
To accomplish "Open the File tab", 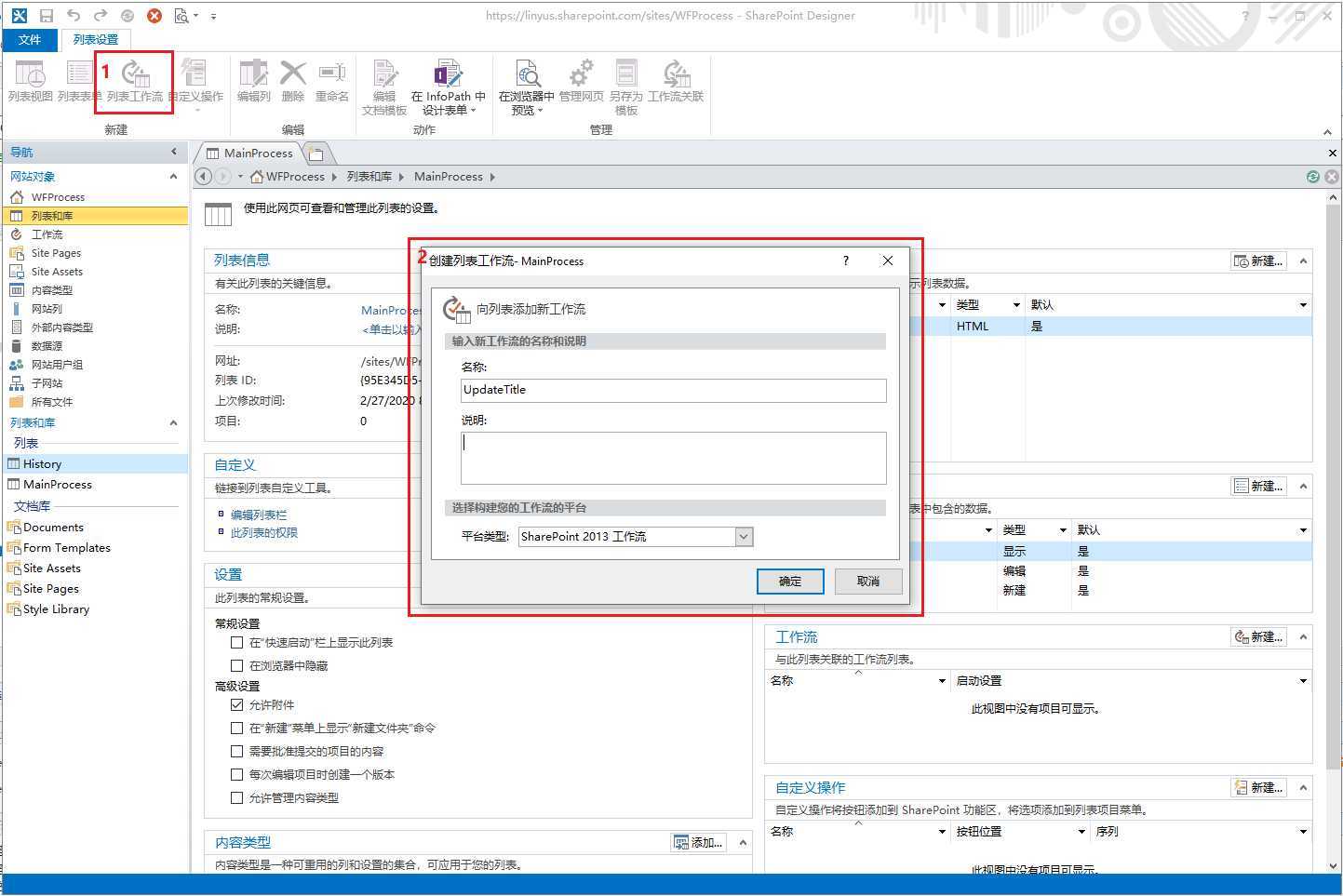I will click(x=30, y=40).
